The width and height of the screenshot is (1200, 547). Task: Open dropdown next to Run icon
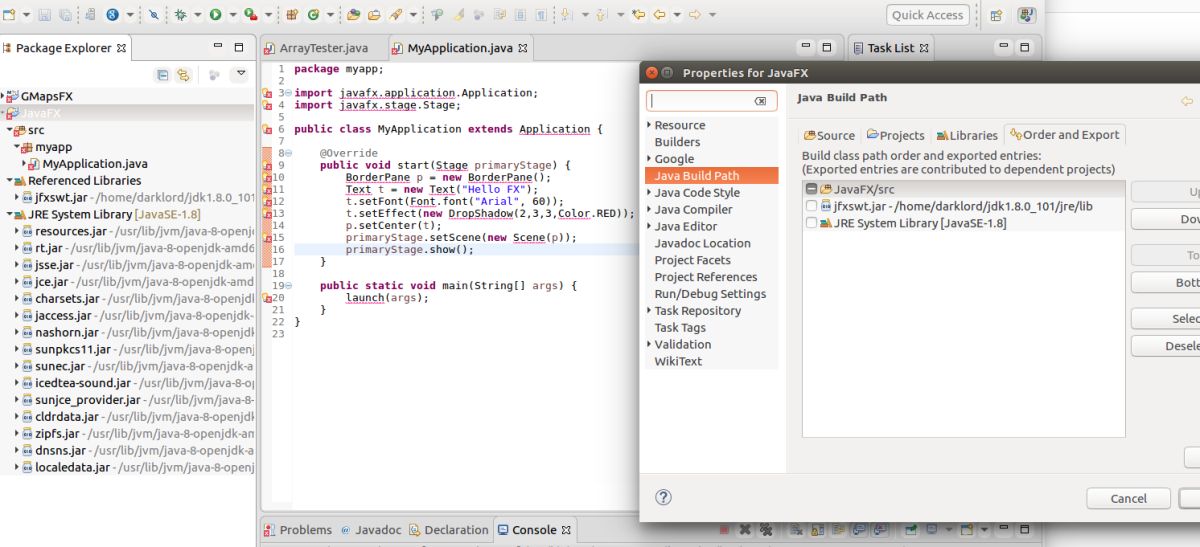click(231, 15)
